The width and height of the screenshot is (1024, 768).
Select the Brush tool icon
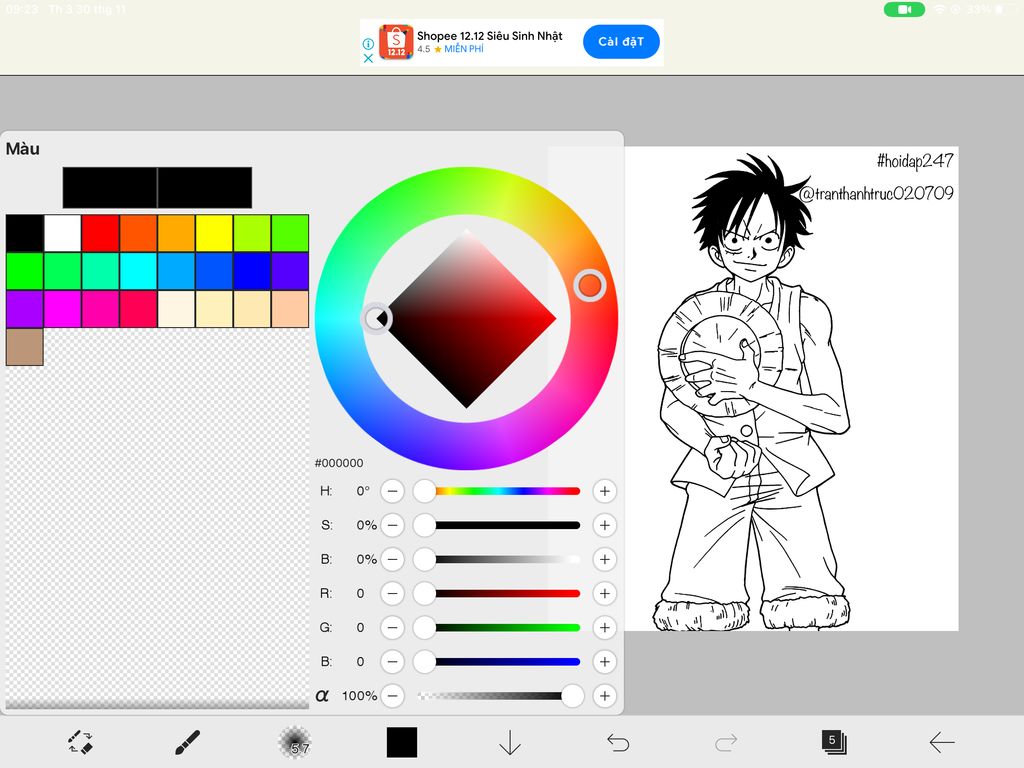(187, 743)
